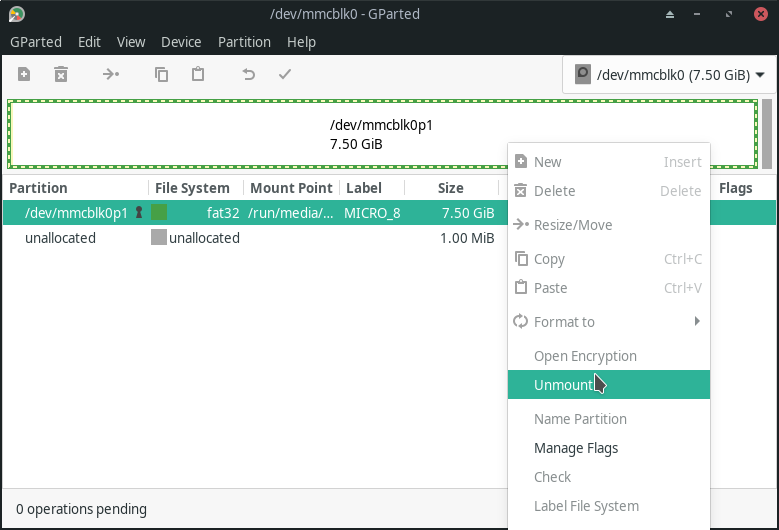This screenshot has width=779, height=530.
Task: Click the green fat32 color square
Action: tap(159, 212)
